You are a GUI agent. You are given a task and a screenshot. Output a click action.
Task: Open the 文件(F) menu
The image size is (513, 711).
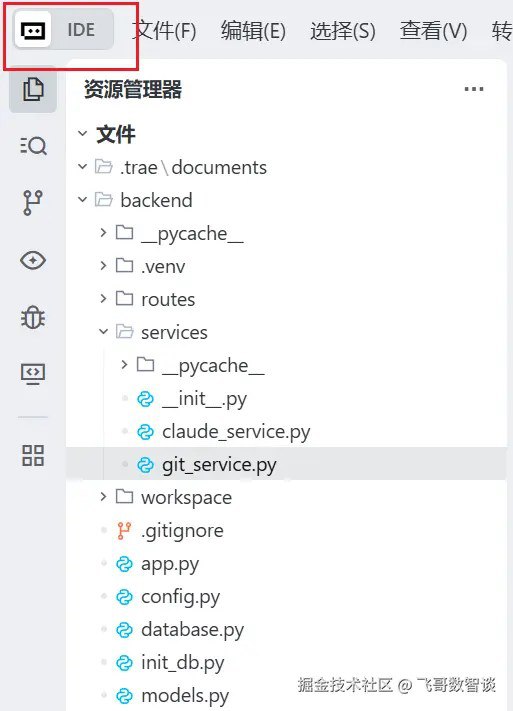point(165,31)
